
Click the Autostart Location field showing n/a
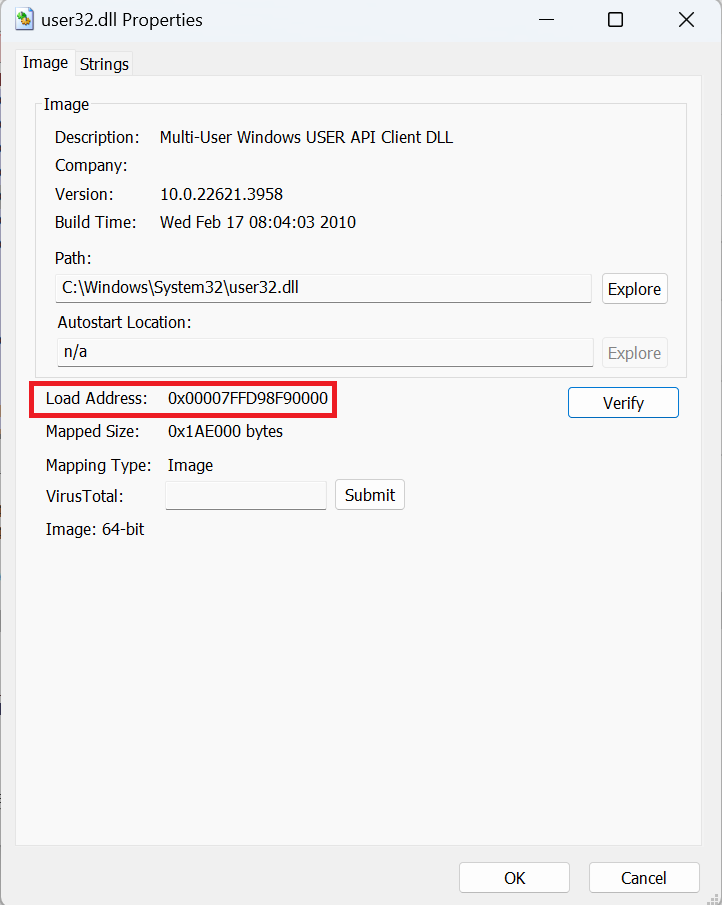click(325, 352)
